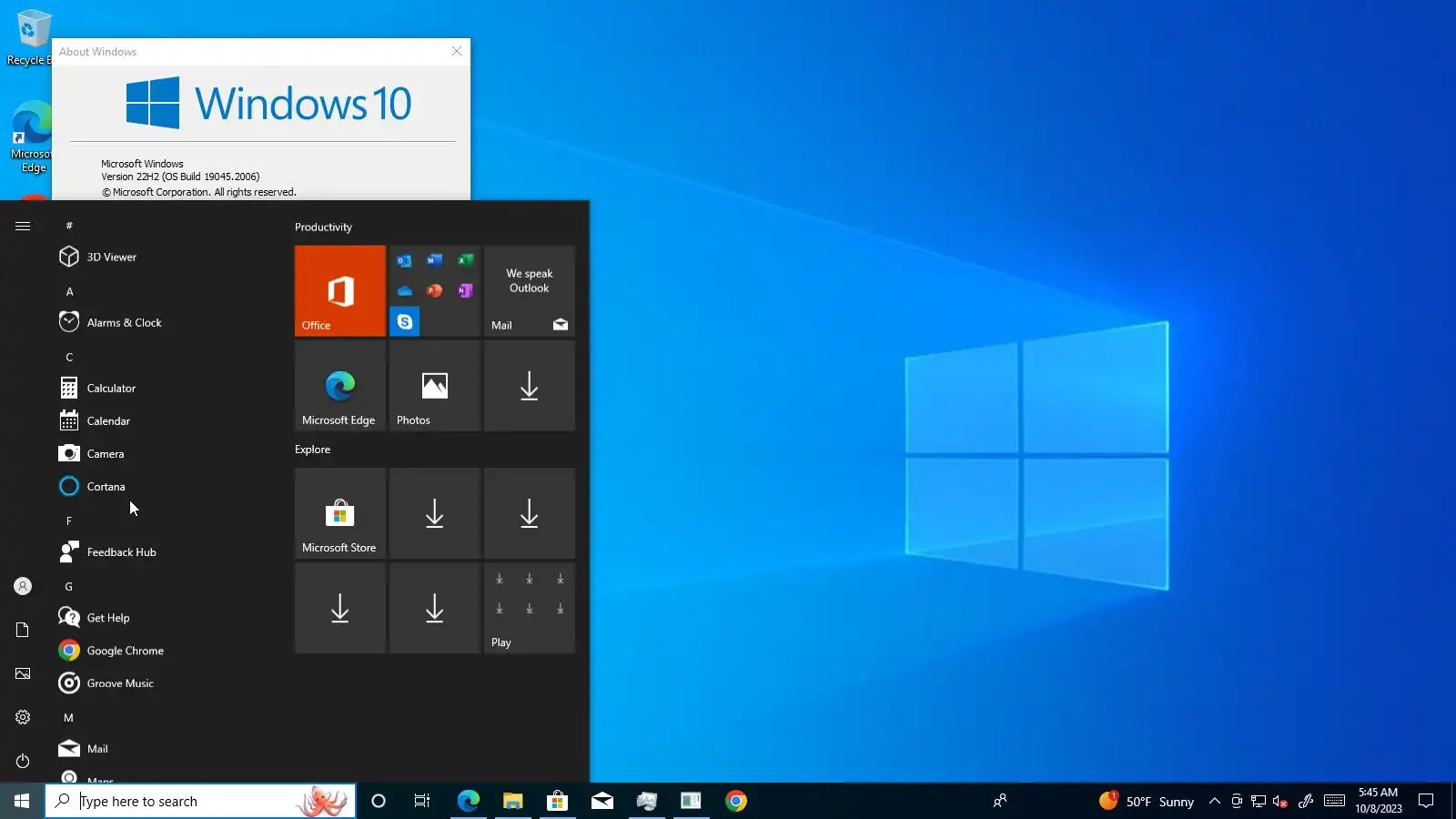Viewport: 1456px width, 819px height.
Task: Open Documents from the Start rail
Action: click(x=23, y=630)
